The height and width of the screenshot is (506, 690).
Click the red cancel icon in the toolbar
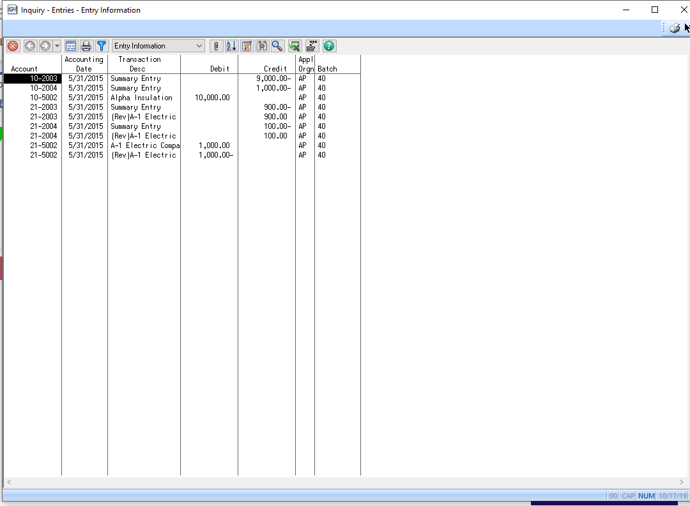click(13, 46)
